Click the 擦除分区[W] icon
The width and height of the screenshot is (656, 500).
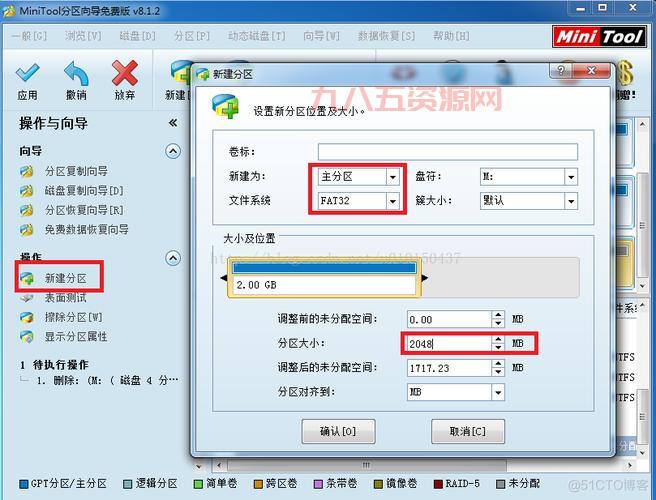(26, 317)
